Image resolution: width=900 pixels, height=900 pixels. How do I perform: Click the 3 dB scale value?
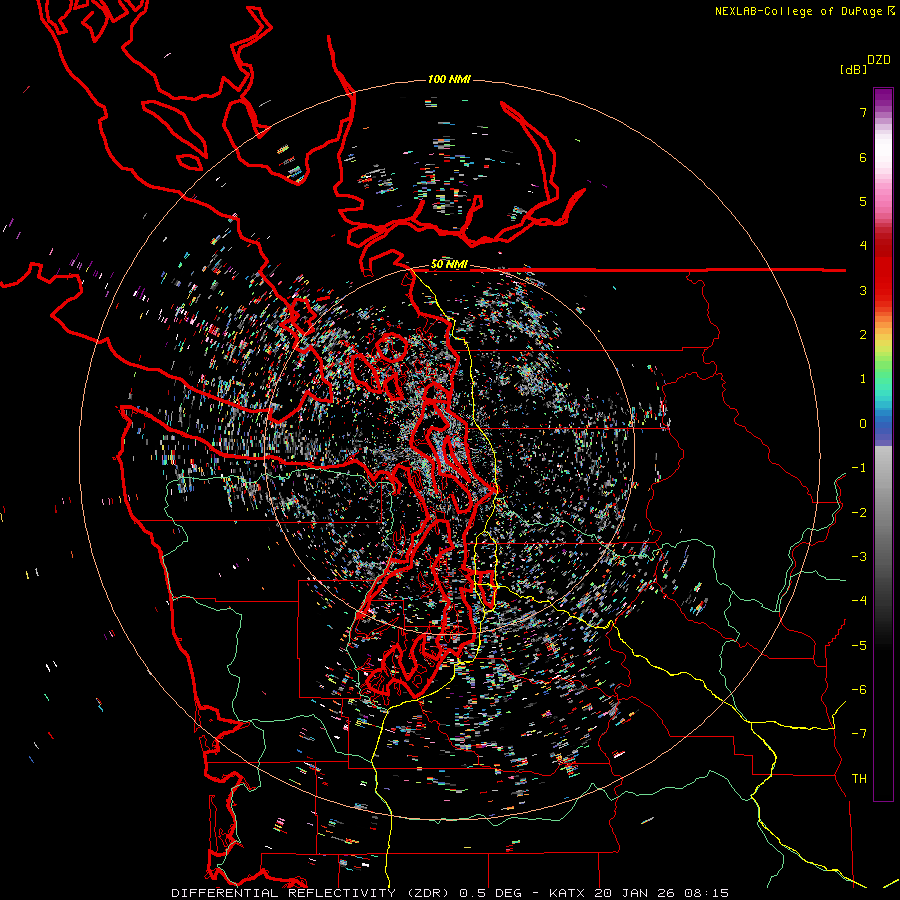tap(863, 290)
